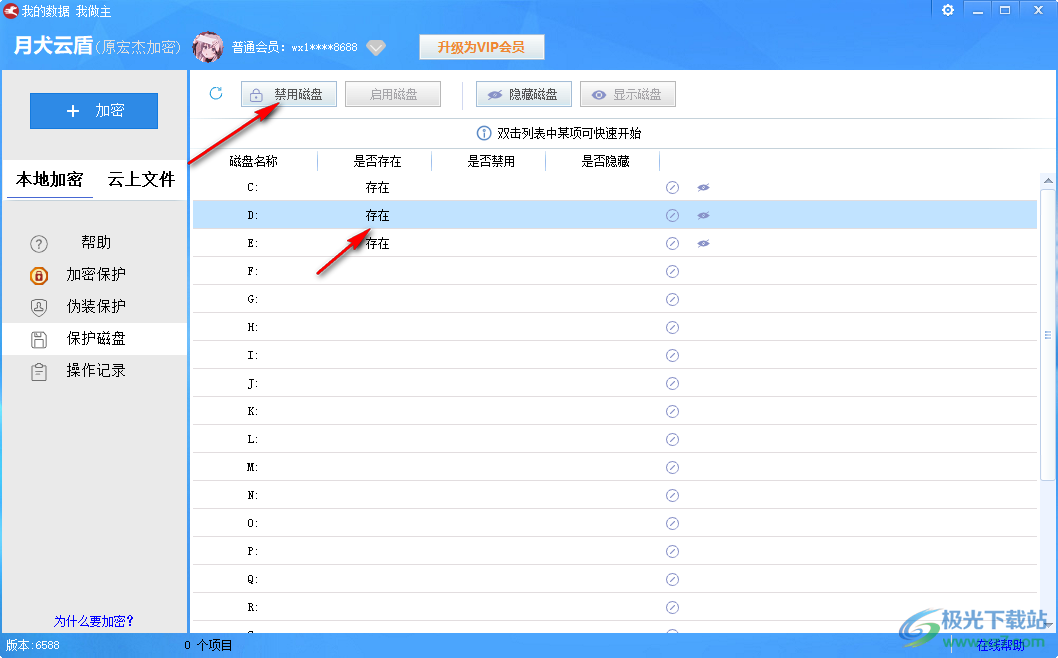Select the E: drive name
The image size is (1058, 658).
pyautogui.click(x=252, y=244)
